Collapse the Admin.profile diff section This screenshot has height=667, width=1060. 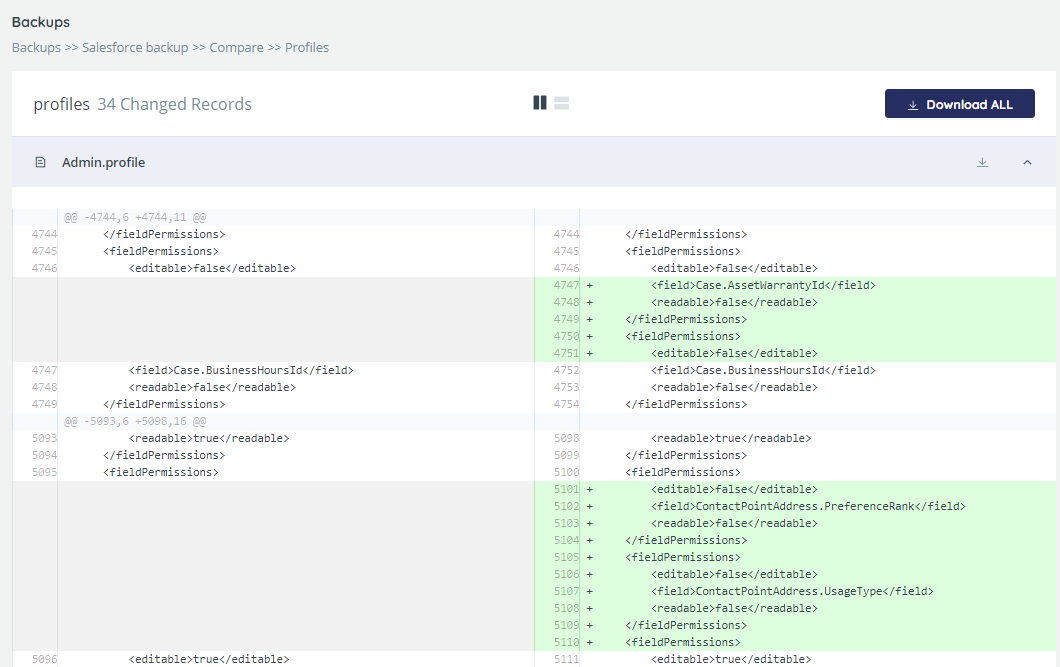[1027, 162]
